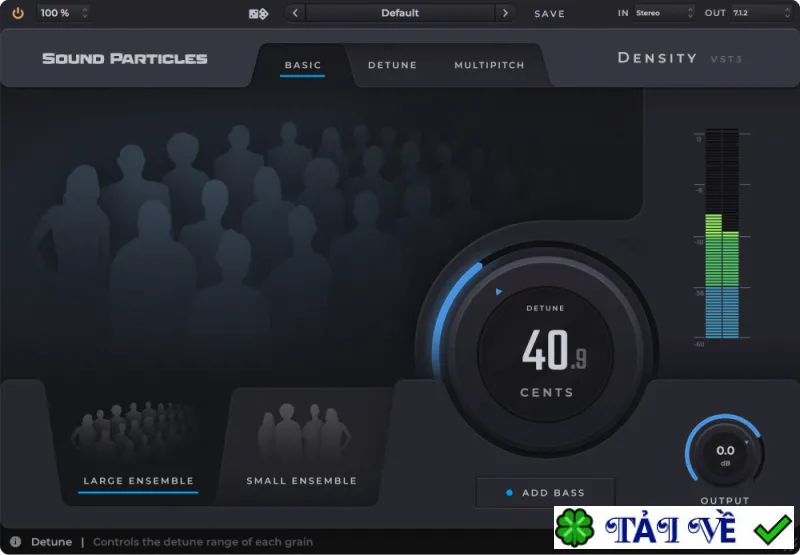The height and width of the screenshot is (555, 800).
Task: Switch to the Multipitch tab
Action: click(x=489, y=65)
